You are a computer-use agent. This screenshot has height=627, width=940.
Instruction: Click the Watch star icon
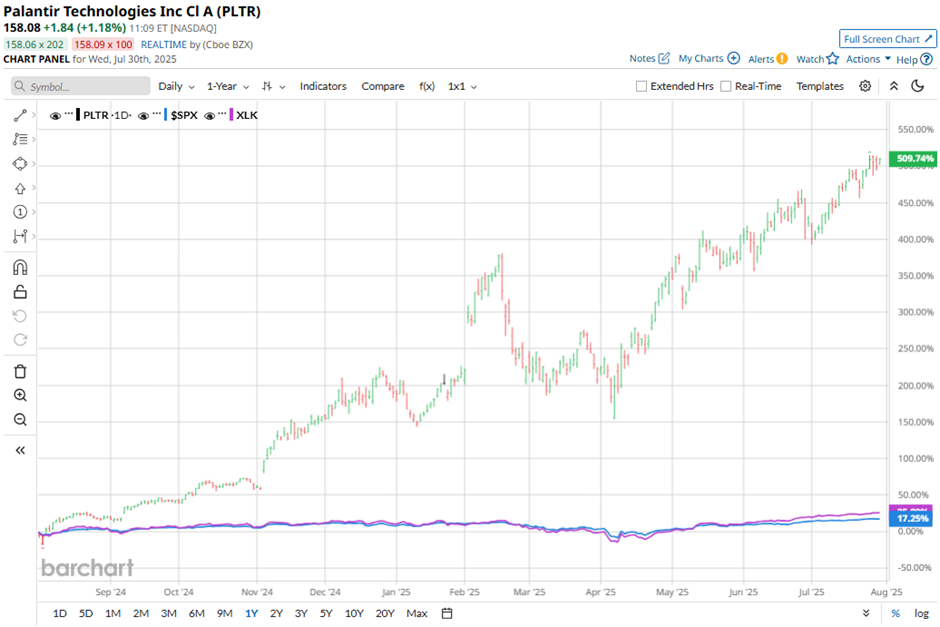point(832,58)
